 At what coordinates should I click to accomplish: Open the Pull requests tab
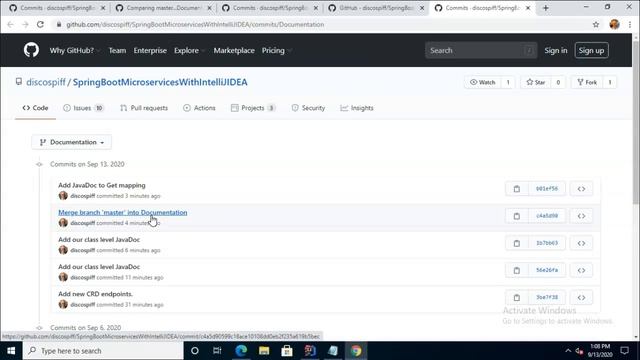[144, 108]
